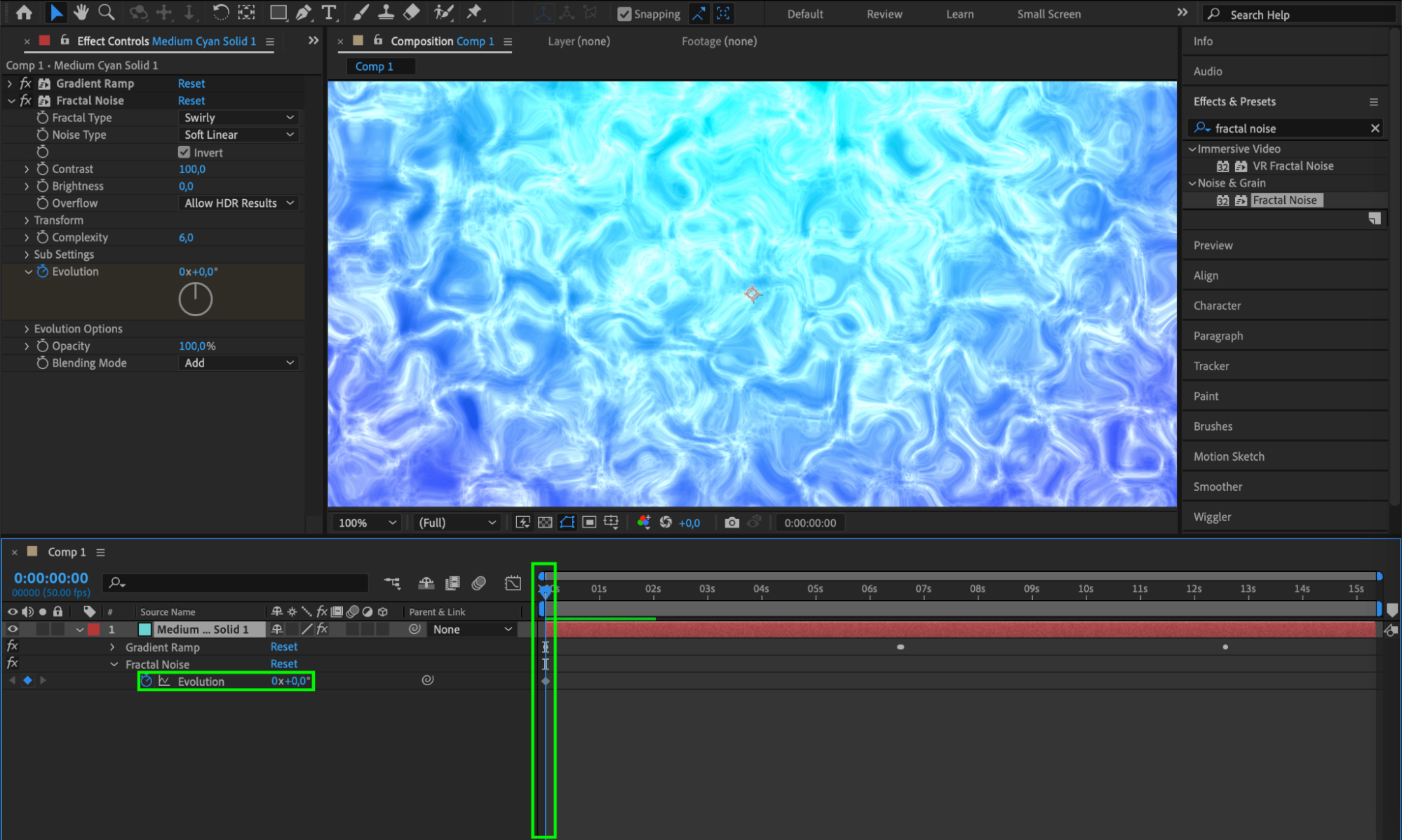Viewport: 1402px width, 840px height.
Task: Switch to the Review workspace
Action: [884, 14]
